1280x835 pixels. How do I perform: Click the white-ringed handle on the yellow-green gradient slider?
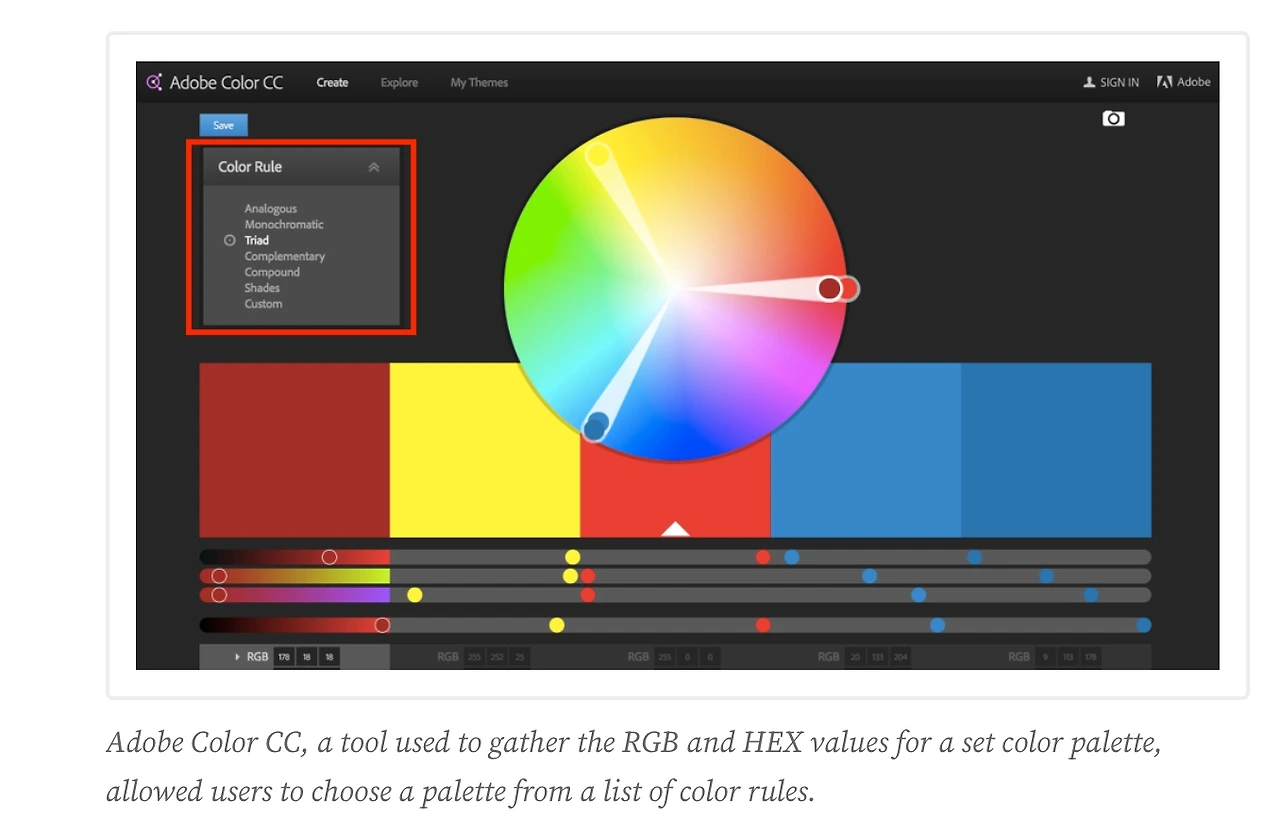click(x=219, y=576)
